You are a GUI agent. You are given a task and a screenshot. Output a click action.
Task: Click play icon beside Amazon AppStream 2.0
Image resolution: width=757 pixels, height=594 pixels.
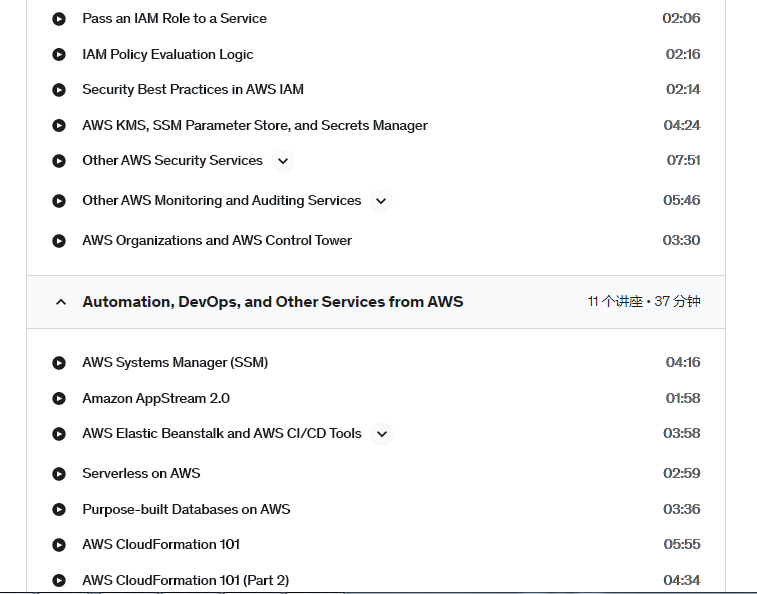59,398
